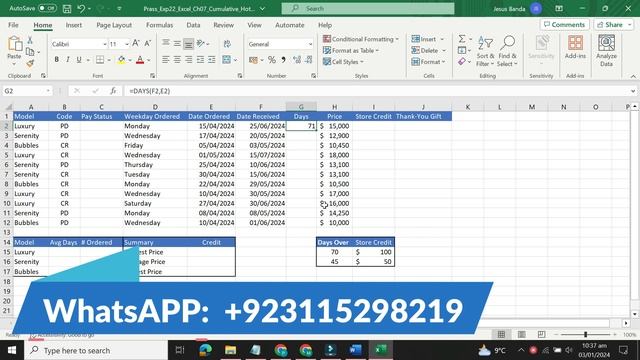Click the taskbar search box
This screenshot has width=640, height=360.
click(96, 350)
